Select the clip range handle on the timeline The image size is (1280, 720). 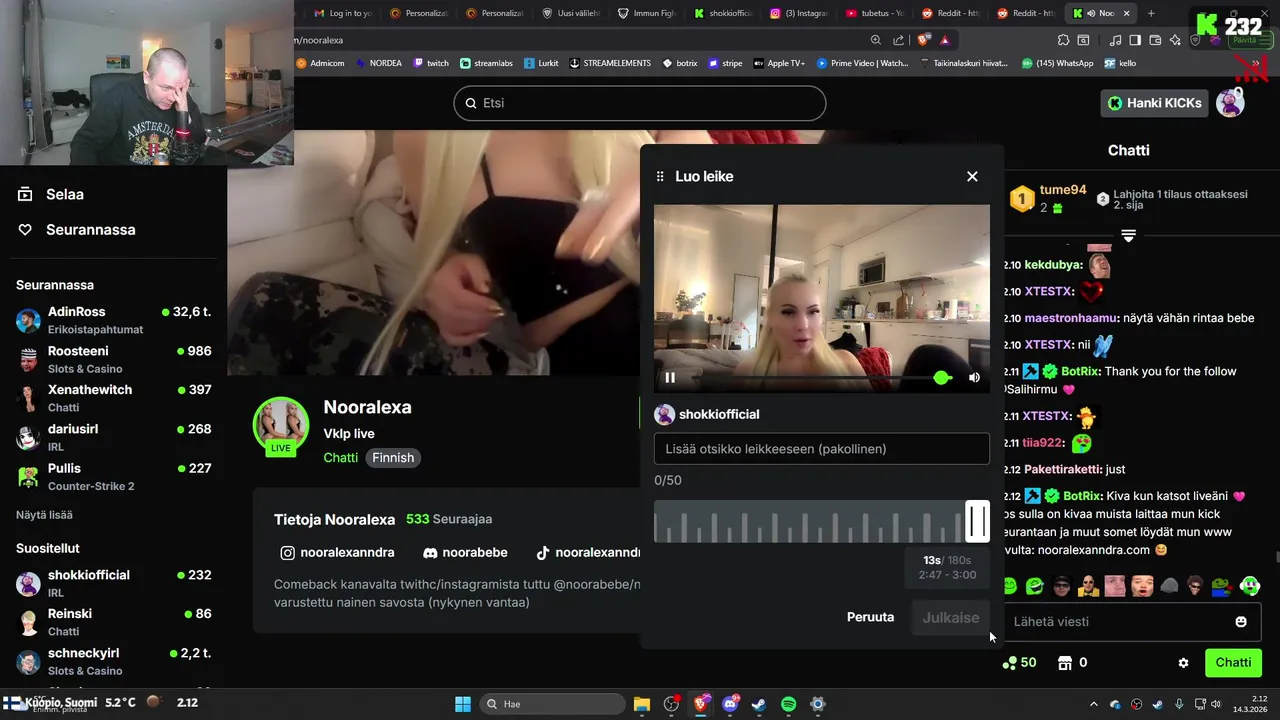[977, 522]
